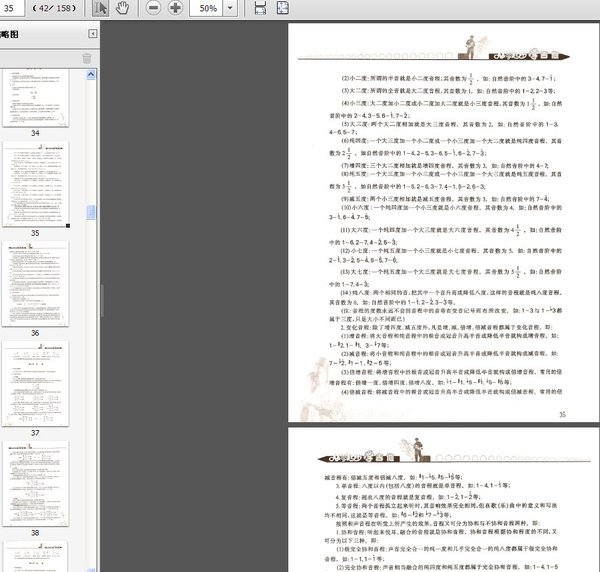Activate the hand pan tool
The width and height of the screenshot is (600, 572).
123,8
